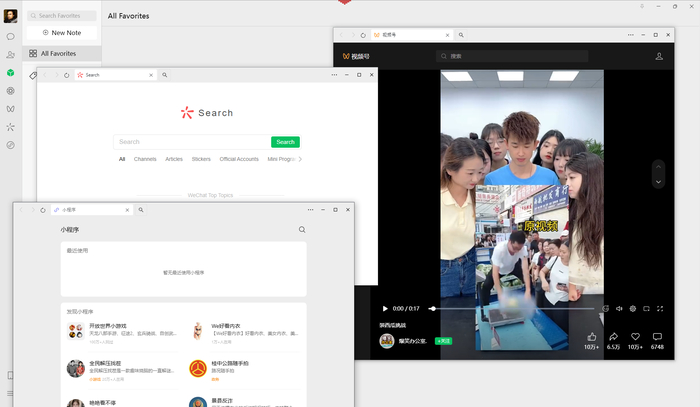Click the heart favorite icon under video
Viewport: 700px width, 407px height.
(634, 337)
